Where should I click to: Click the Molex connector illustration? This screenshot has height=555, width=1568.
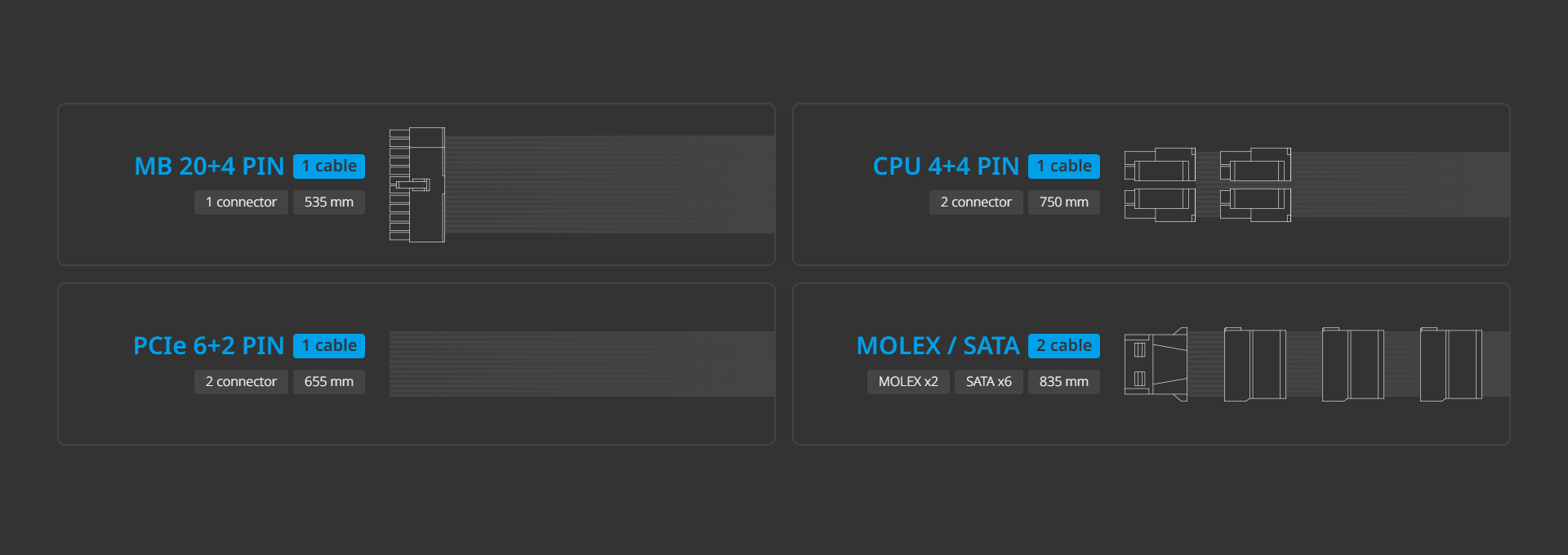tap(1156, 364)
